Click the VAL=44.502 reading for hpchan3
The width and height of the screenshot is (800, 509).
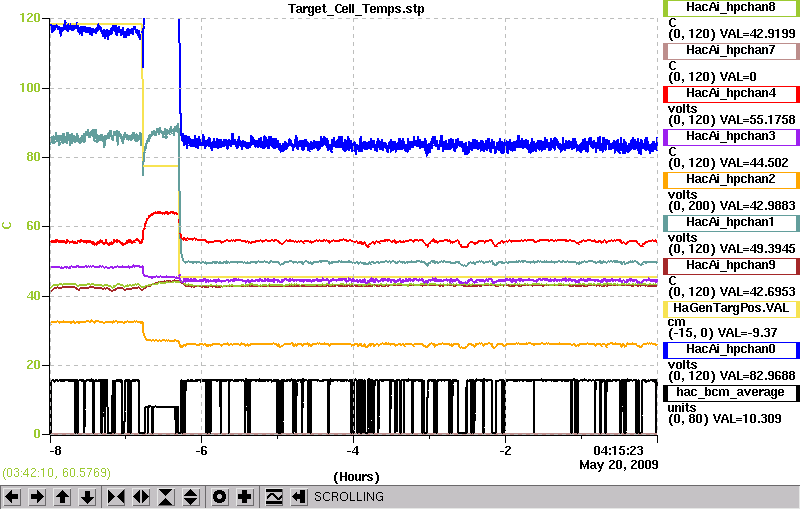point(754,163)
